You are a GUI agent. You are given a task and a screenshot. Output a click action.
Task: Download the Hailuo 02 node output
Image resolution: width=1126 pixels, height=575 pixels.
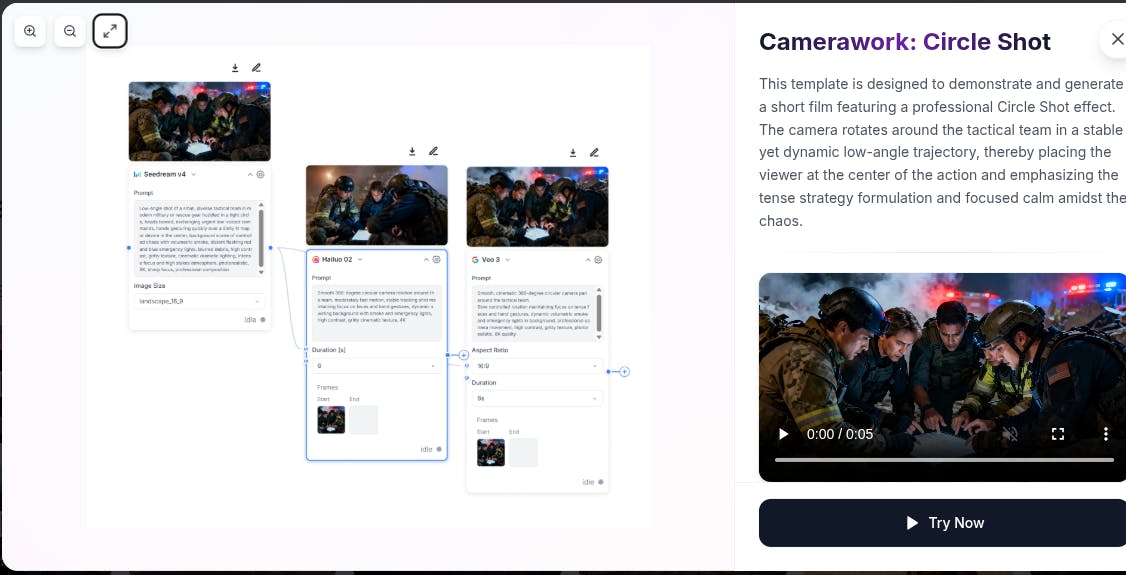point(412,151)
